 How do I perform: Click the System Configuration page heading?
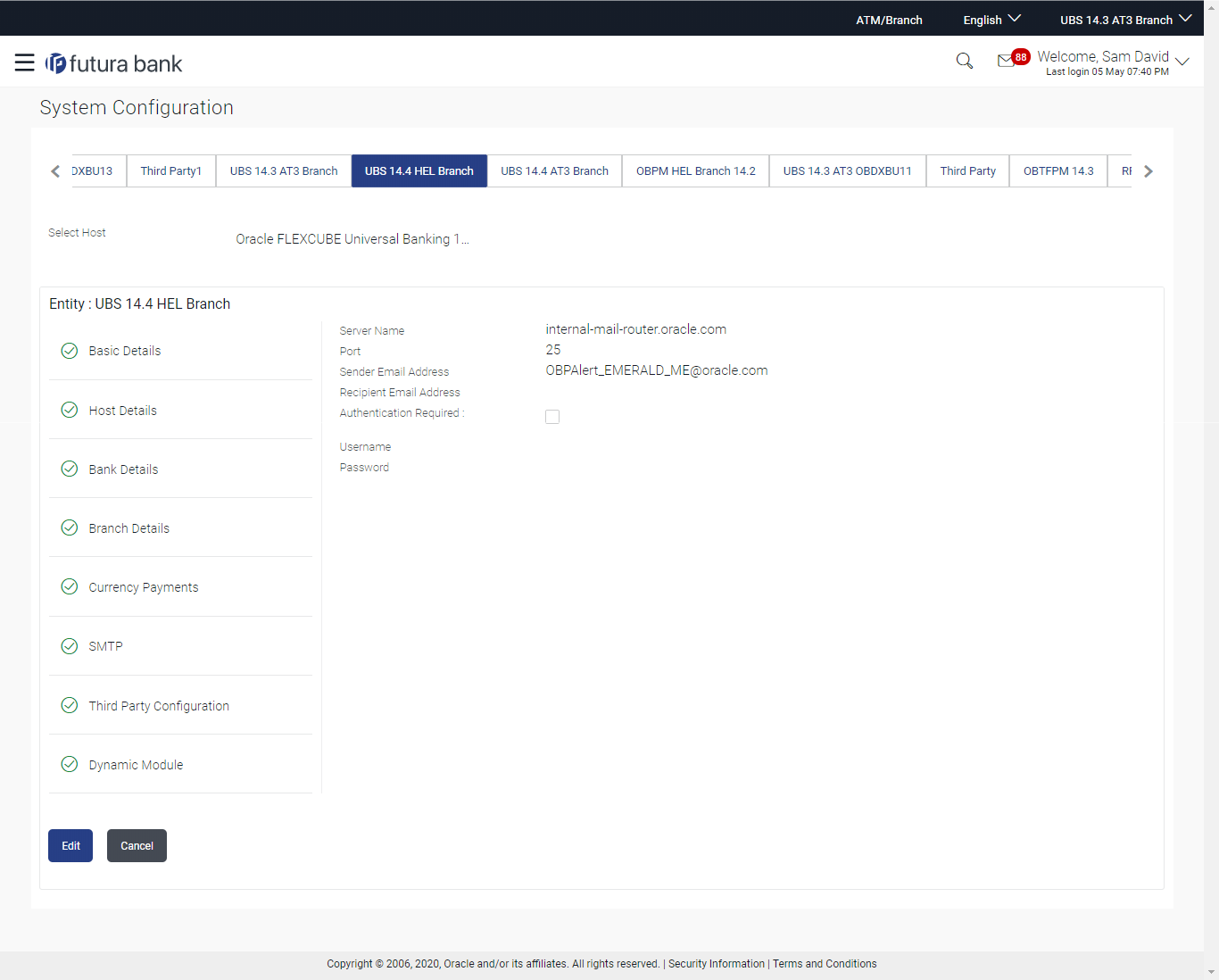point(137,107)
